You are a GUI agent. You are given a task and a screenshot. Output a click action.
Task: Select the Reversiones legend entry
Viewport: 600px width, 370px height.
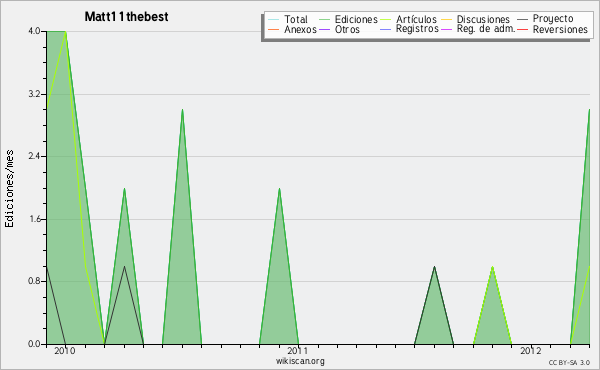[560, 29]
